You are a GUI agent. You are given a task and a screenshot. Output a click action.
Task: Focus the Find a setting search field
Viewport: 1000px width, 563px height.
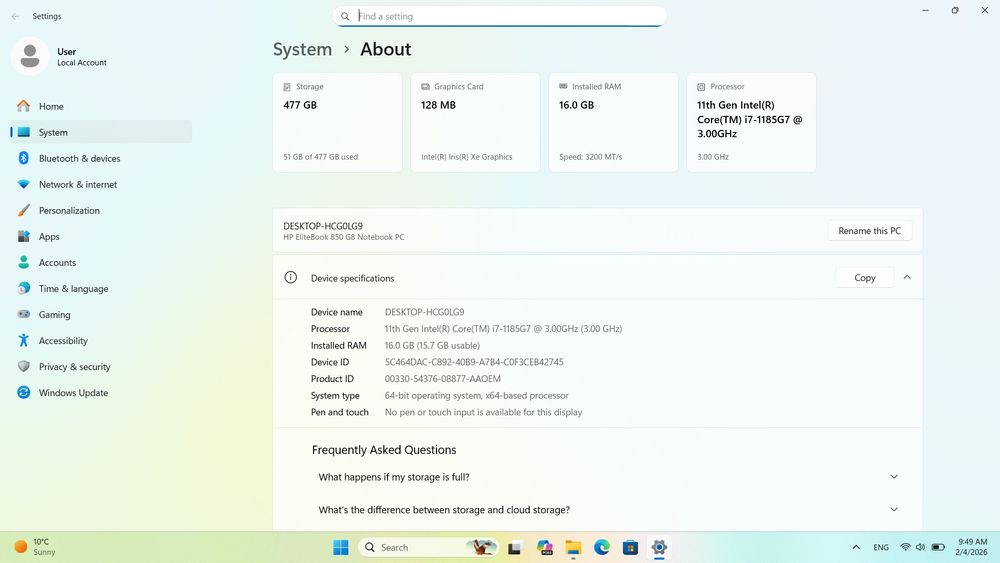coord(499,17)
